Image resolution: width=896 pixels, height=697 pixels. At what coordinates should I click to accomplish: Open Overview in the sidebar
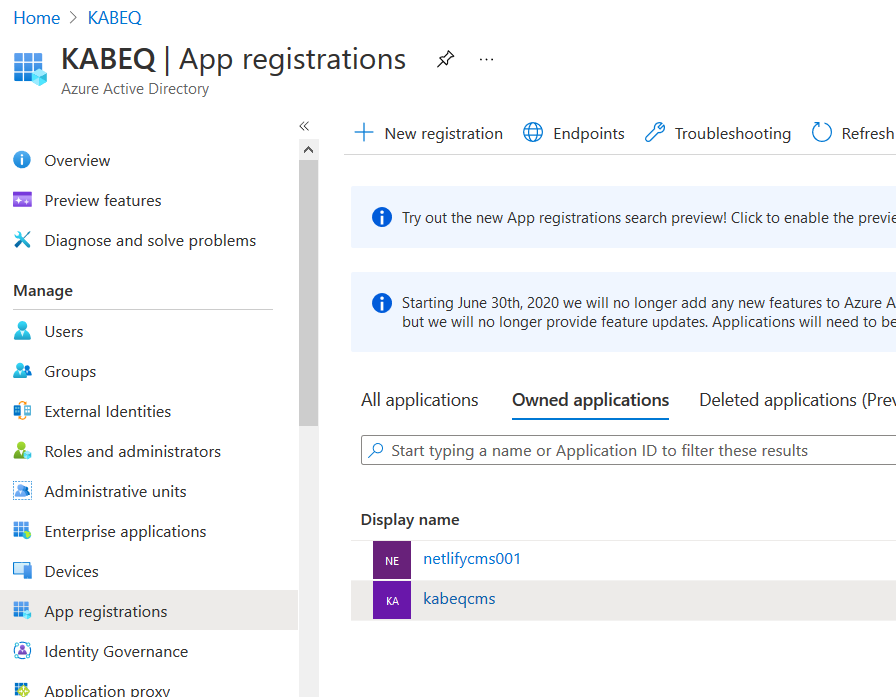tap(77, 160)
